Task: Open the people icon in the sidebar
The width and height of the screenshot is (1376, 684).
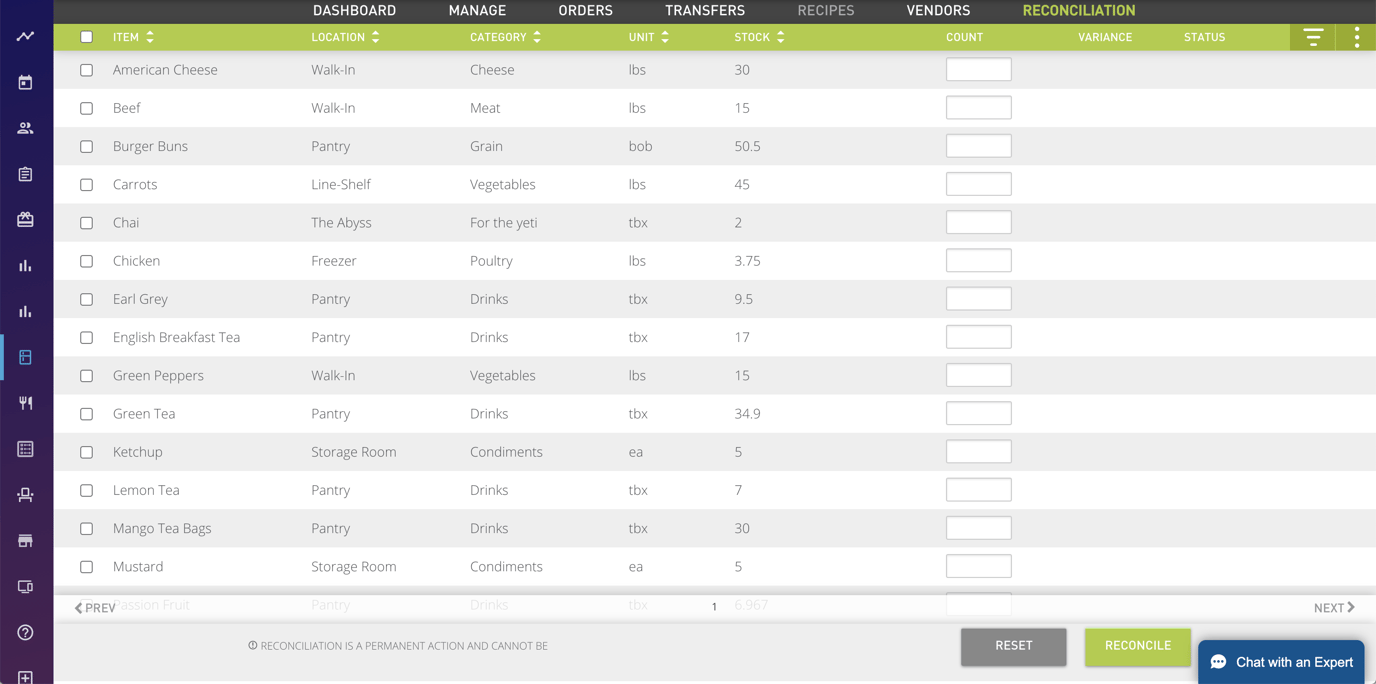Action: pyautogui.click(x=25, y=128)
